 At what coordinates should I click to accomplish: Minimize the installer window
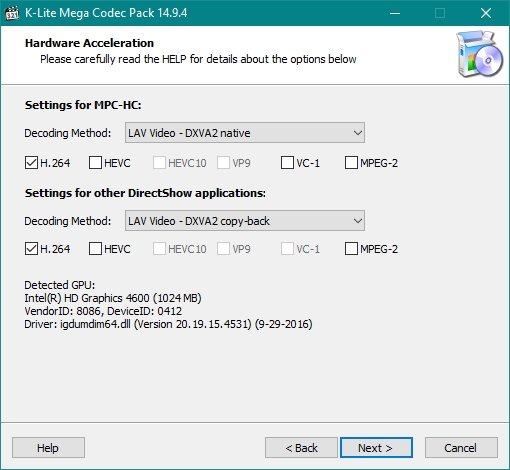click(395, 13)
